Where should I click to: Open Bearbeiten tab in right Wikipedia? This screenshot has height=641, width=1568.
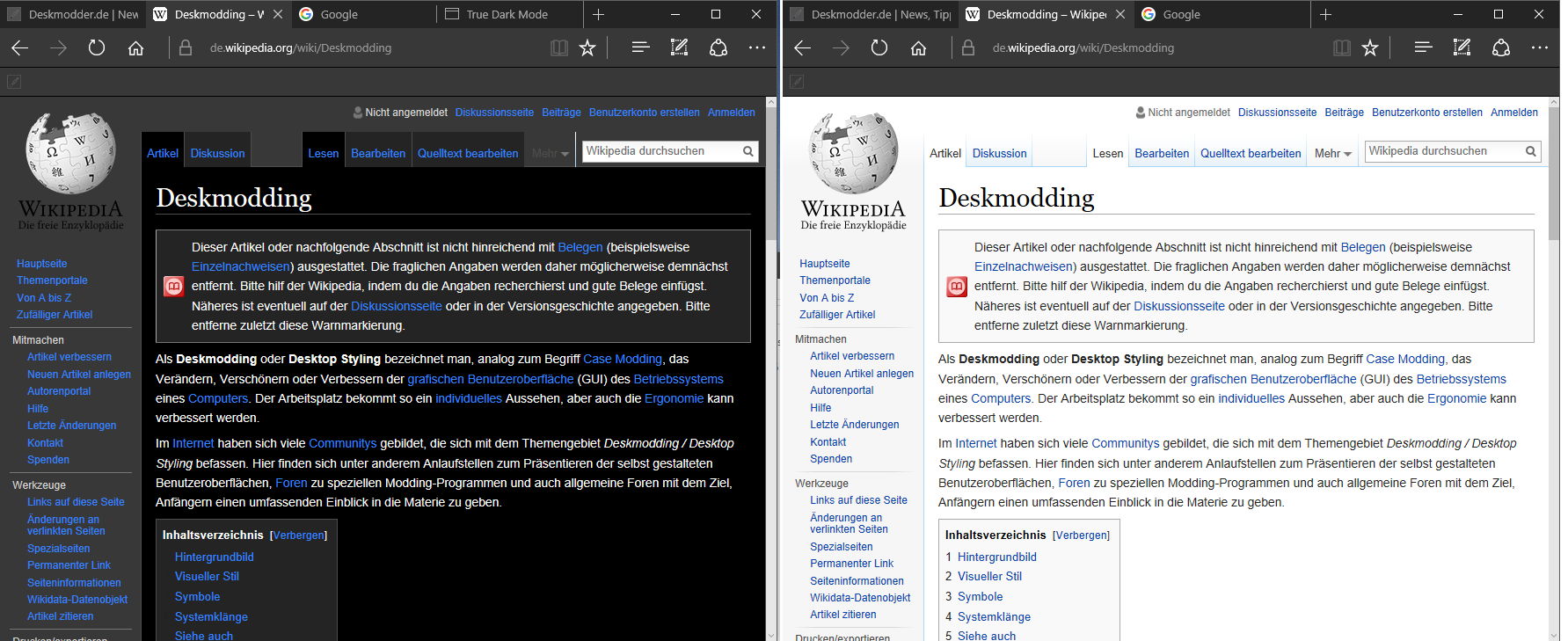[x=1162, y=153]
